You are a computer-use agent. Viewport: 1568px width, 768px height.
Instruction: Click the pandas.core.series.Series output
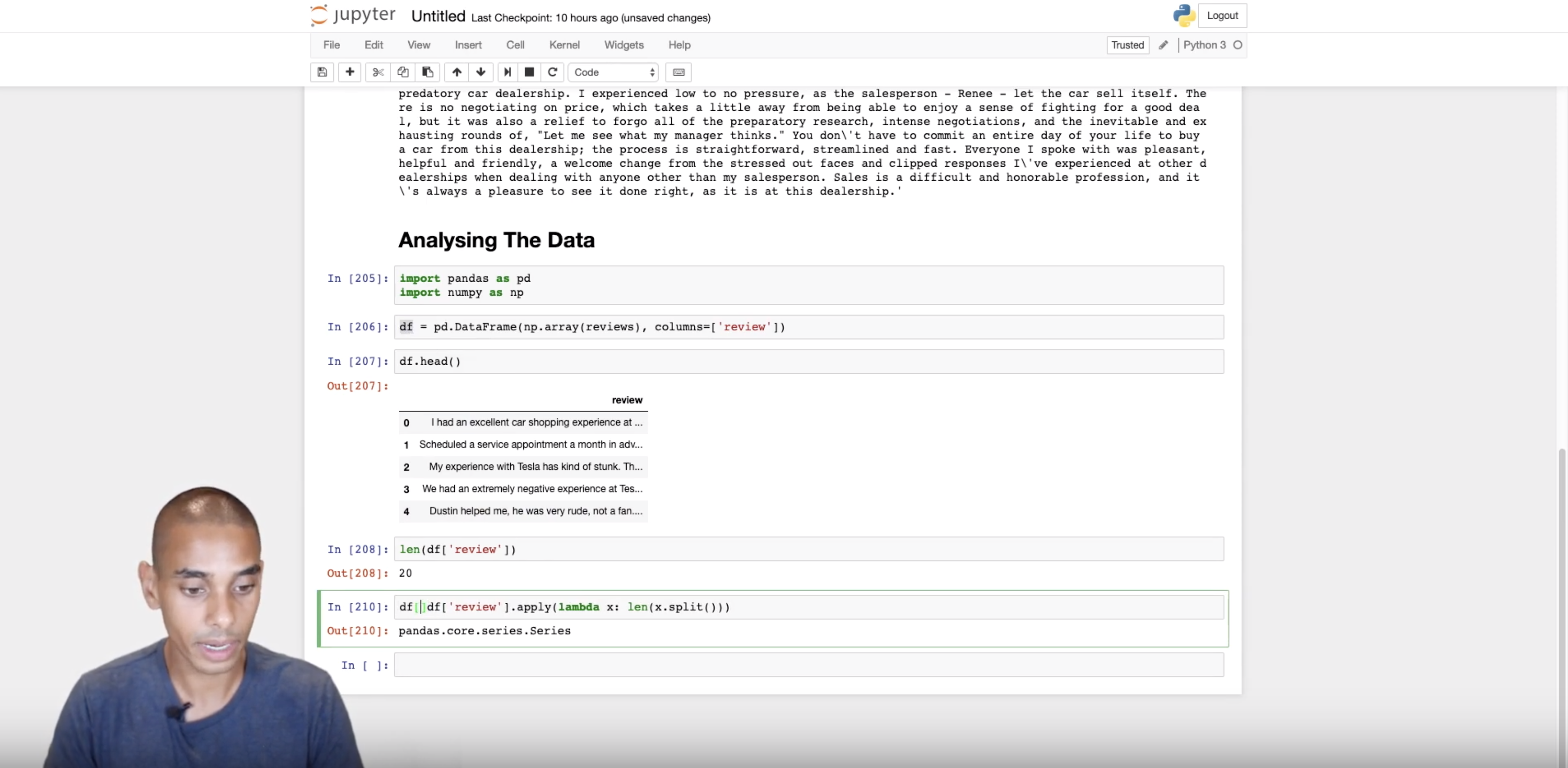(484, 631)
